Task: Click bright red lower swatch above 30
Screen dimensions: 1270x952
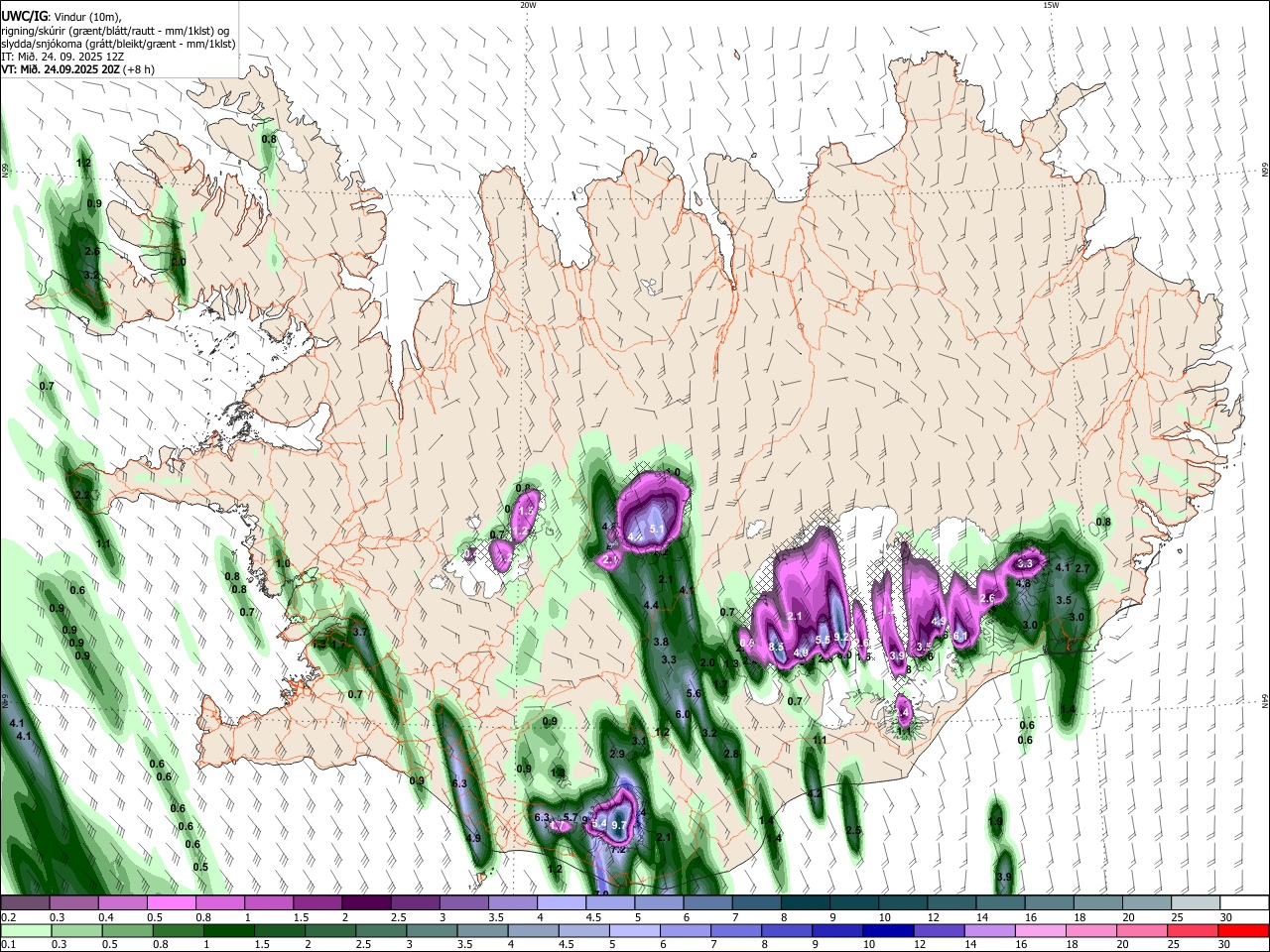Action: tap(1243, 930)
